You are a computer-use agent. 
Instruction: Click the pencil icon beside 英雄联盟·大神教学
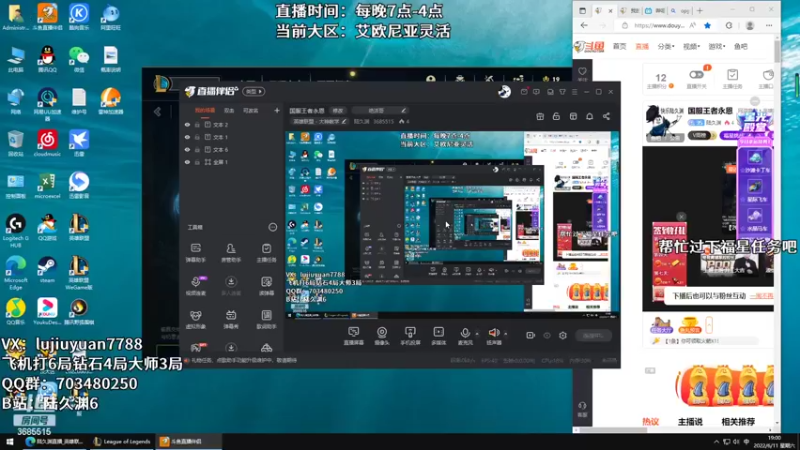(x=344, y=121)
